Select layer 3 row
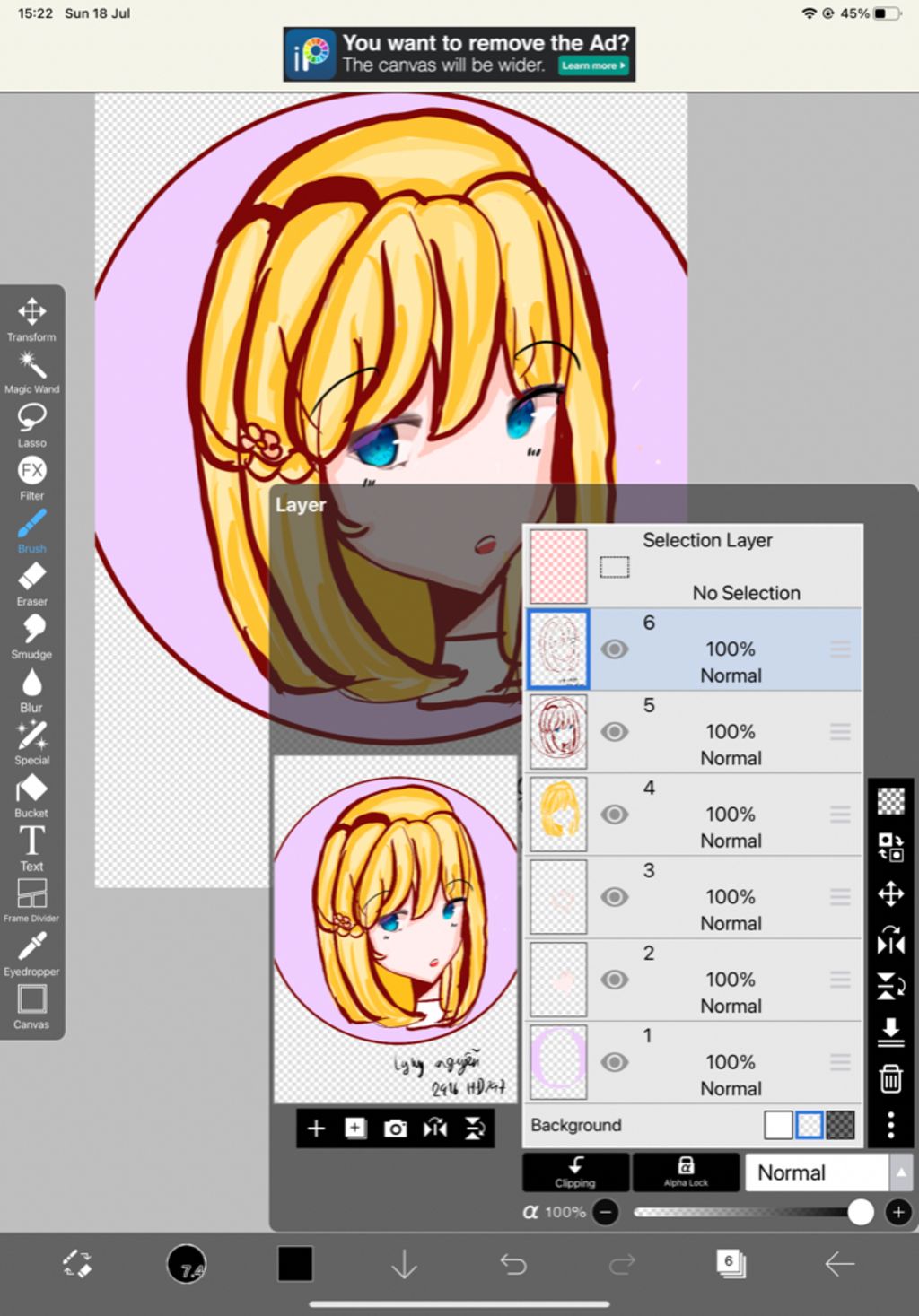The width and height of the screenshot is (919, 1316). pos(693,896)
